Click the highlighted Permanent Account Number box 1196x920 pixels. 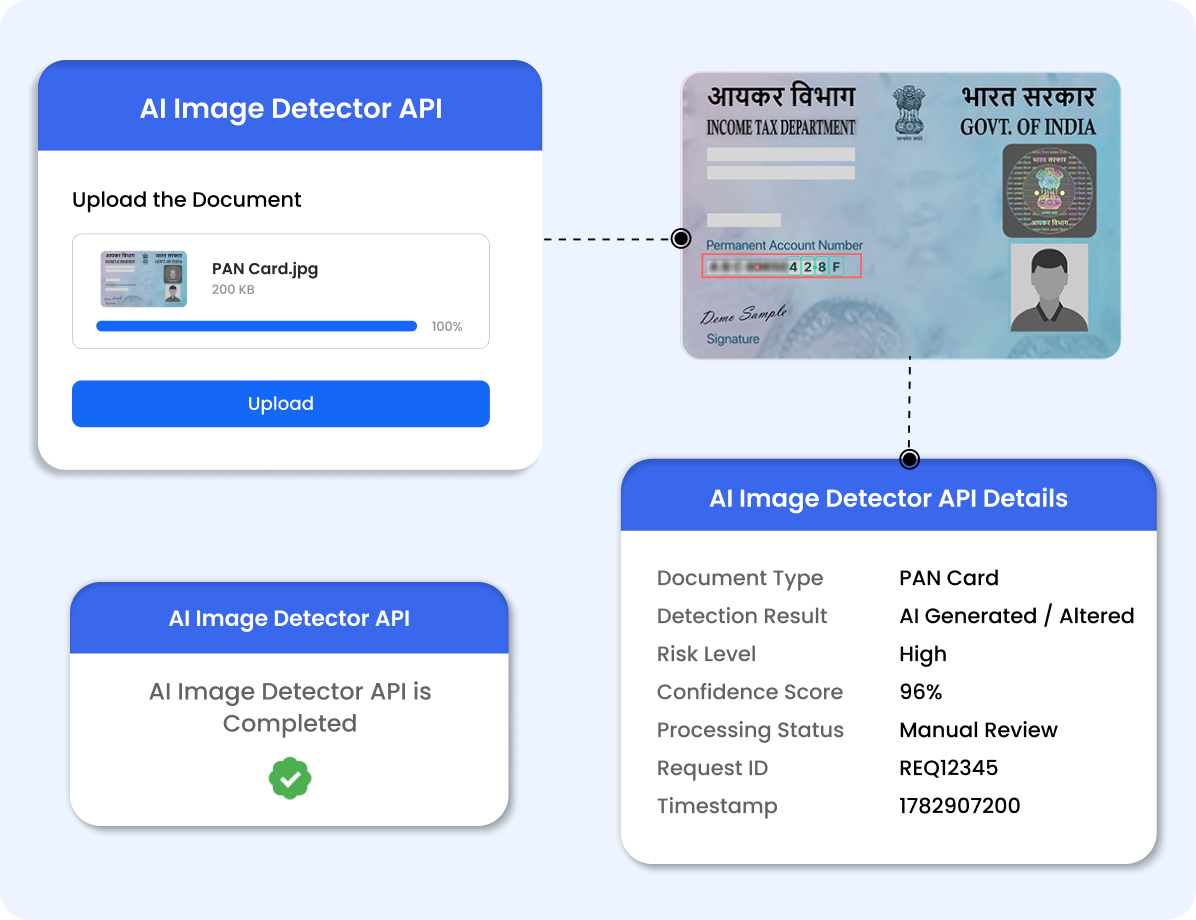tap(782, 266)
